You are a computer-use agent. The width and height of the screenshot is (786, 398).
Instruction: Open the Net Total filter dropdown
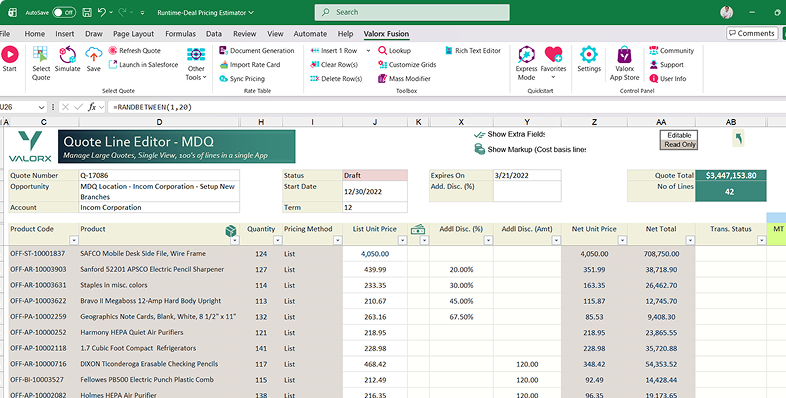690,241
